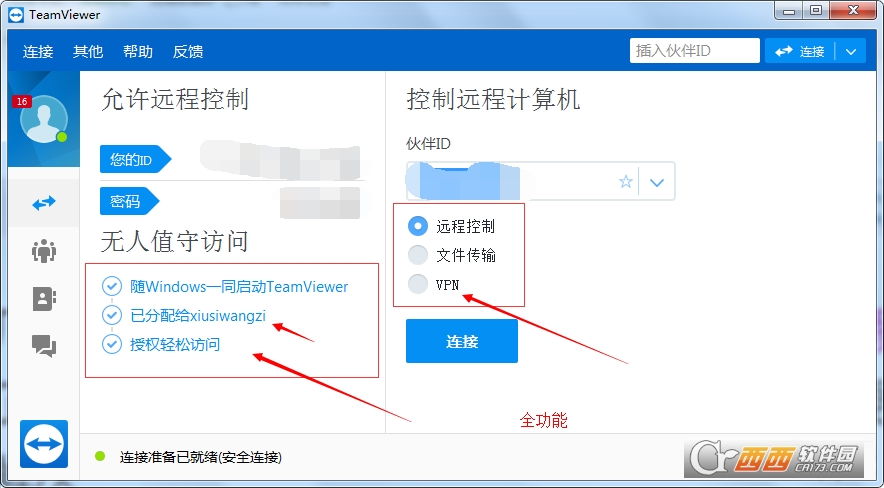Toggle checkmark beside 授权轻松访问
This screenshot has width=884, height=488.
click(112, 344)
